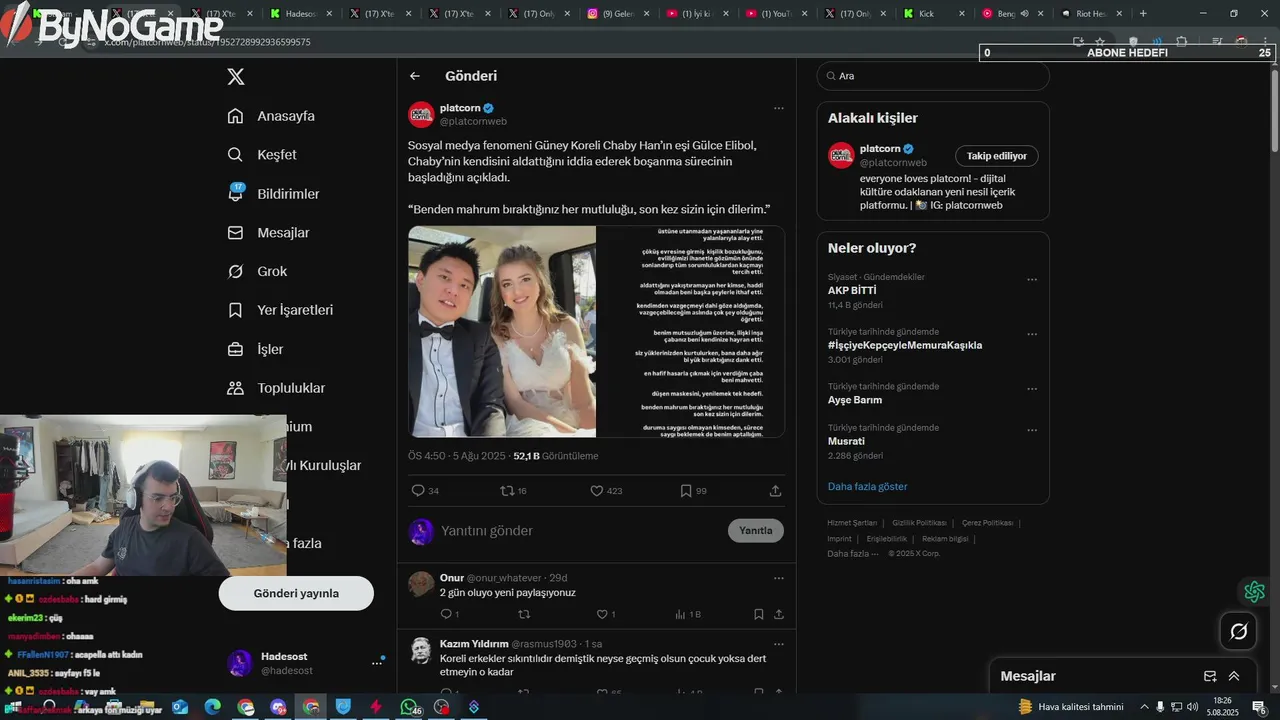Open the Windows notification center
1280x720 pixels.
(x=1259, y=707)
